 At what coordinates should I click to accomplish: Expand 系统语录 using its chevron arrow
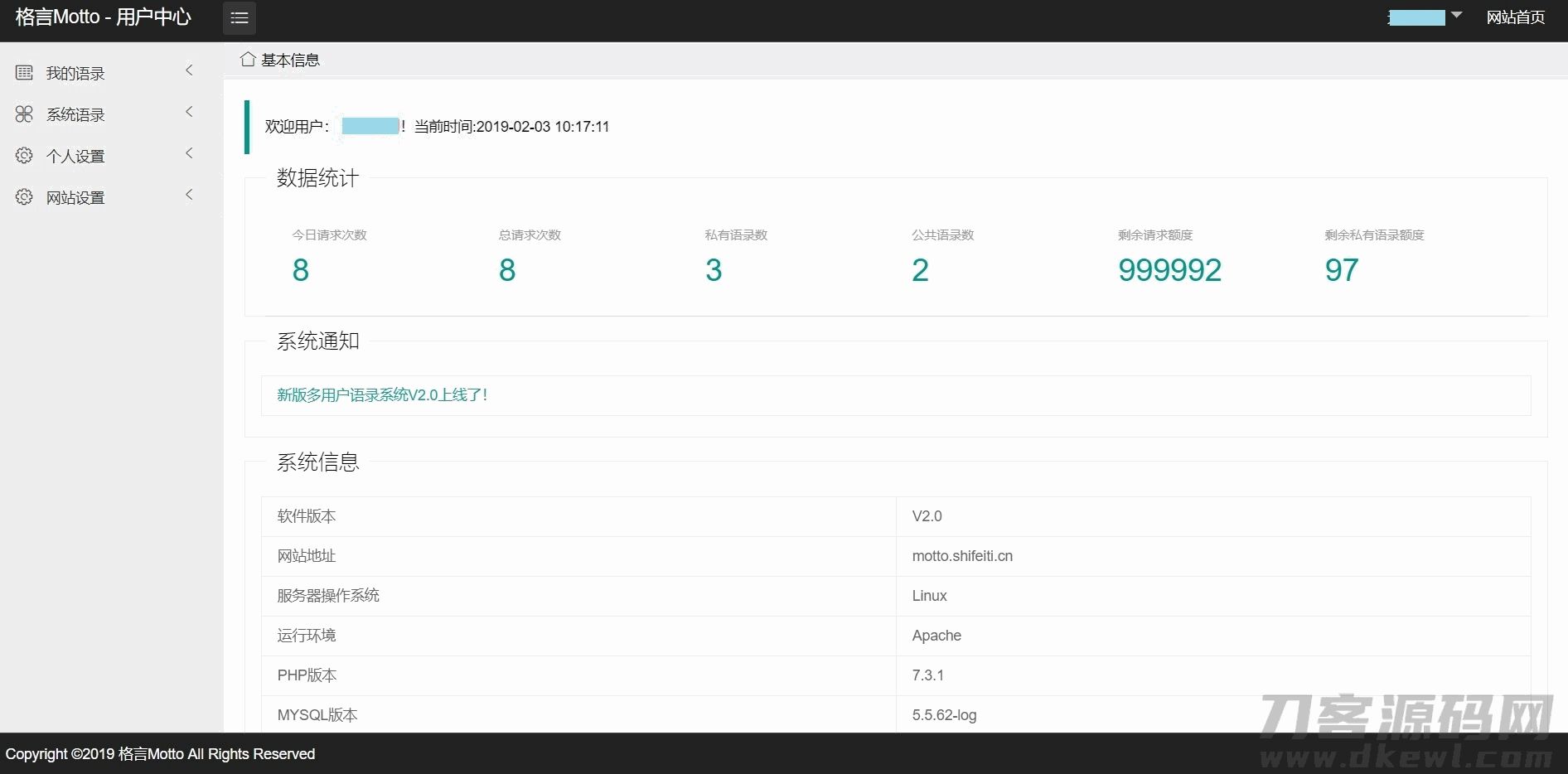(189, 112)
